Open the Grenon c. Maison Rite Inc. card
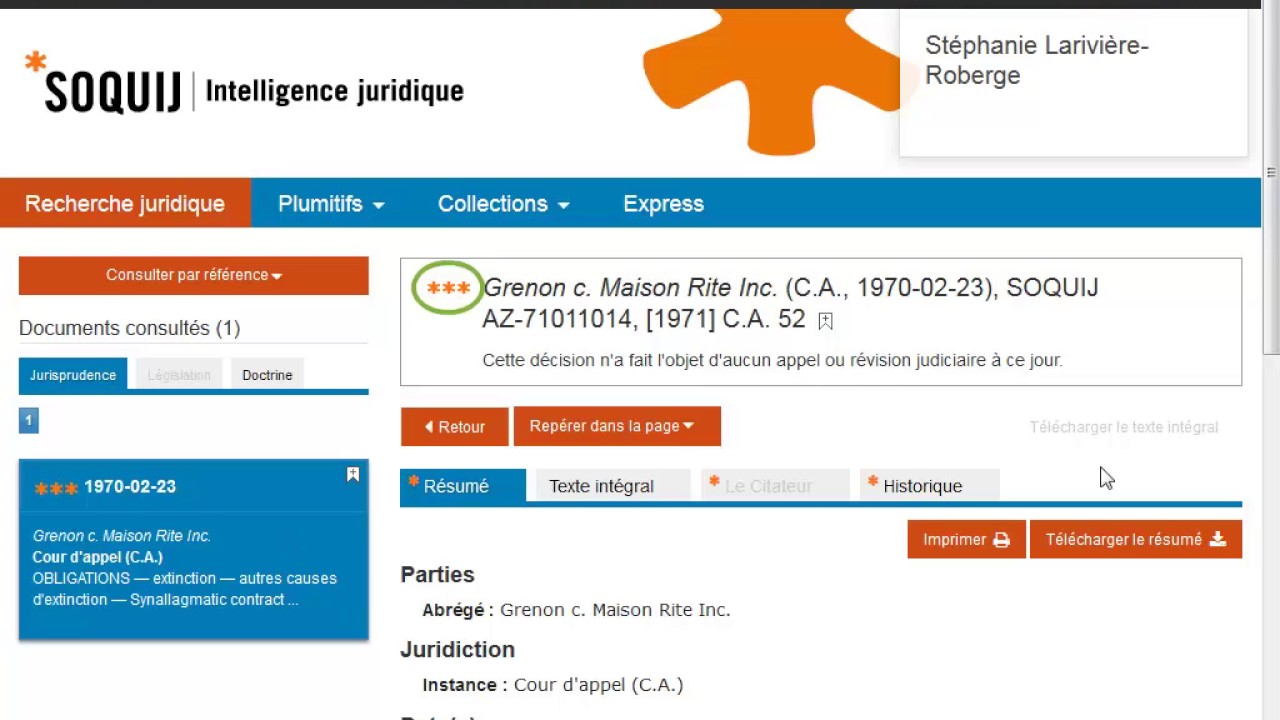 122,536
